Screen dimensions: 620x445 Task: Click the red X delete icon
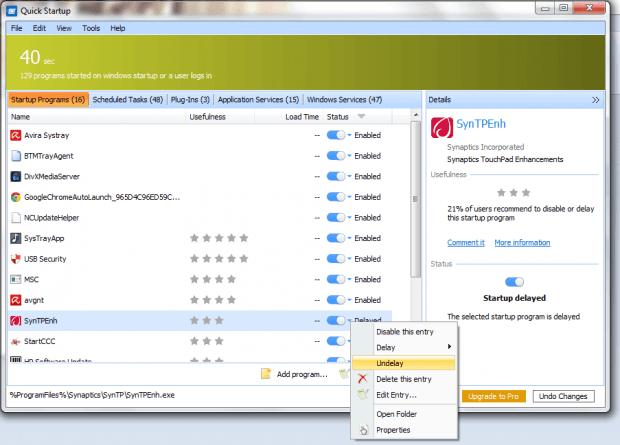coord(362,379)
